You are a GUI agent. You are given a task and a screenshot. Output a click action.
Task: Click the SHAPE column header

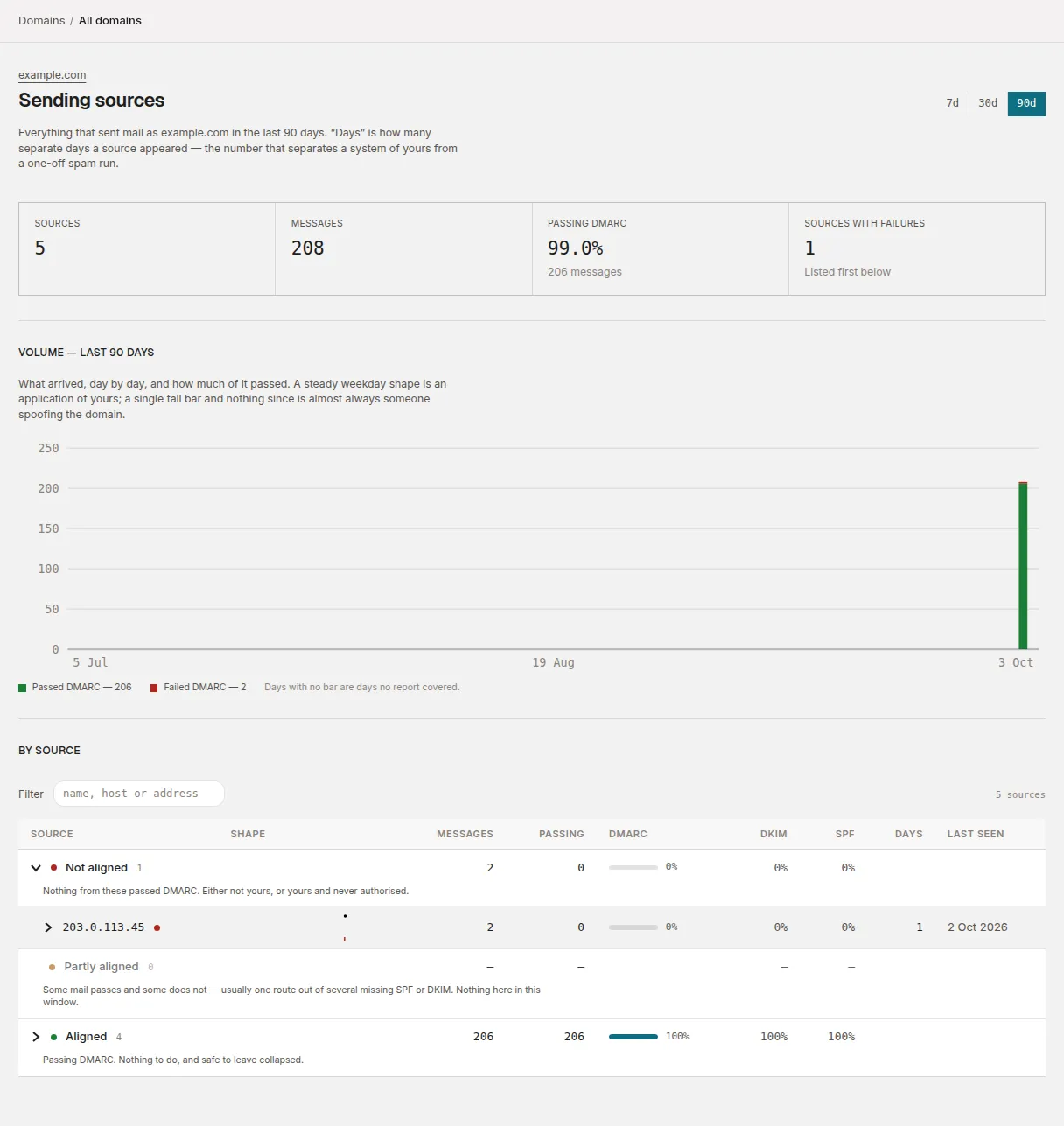tap(248, 834)
